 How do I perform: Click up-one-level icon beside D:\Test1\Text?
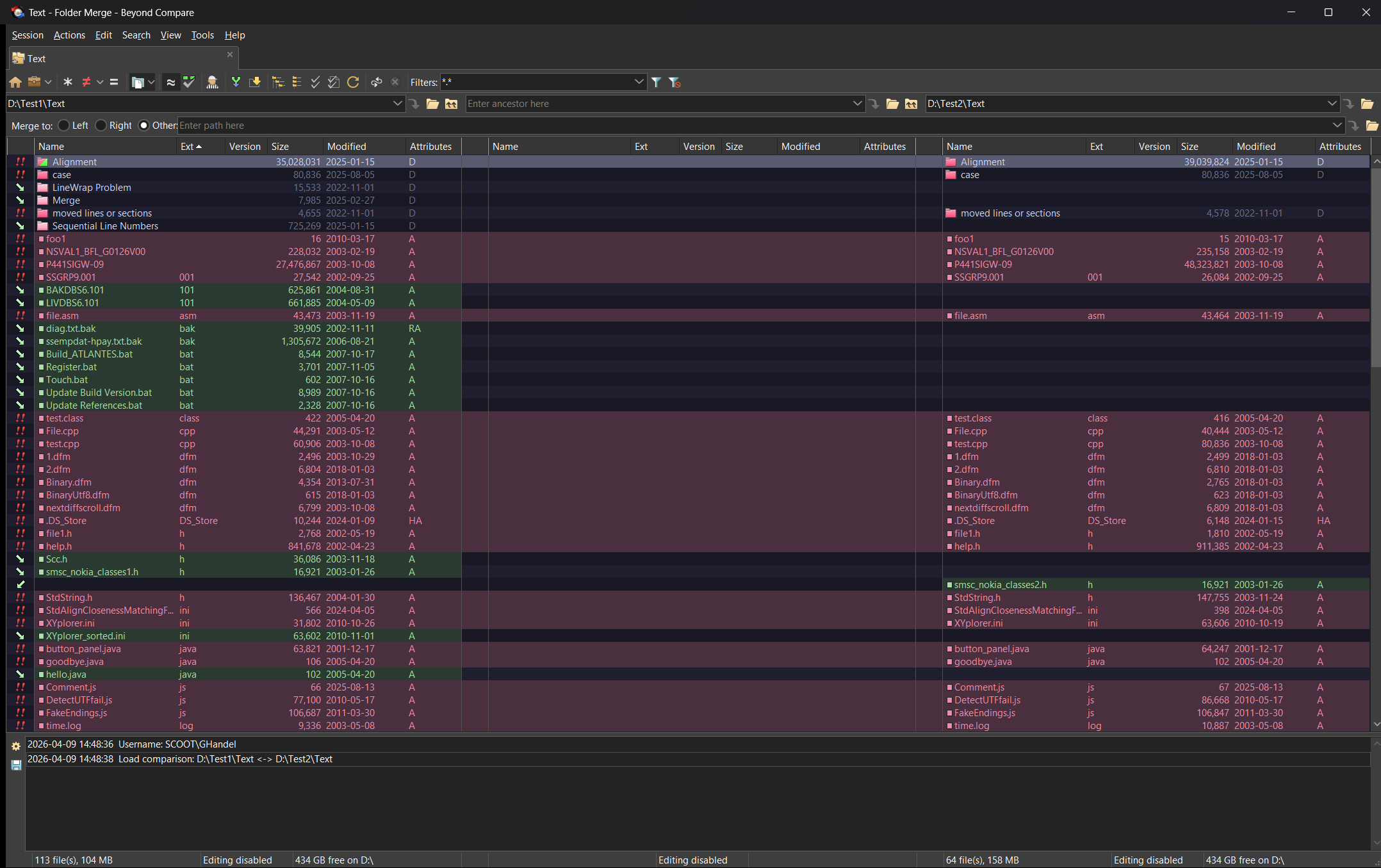(452, 104)
